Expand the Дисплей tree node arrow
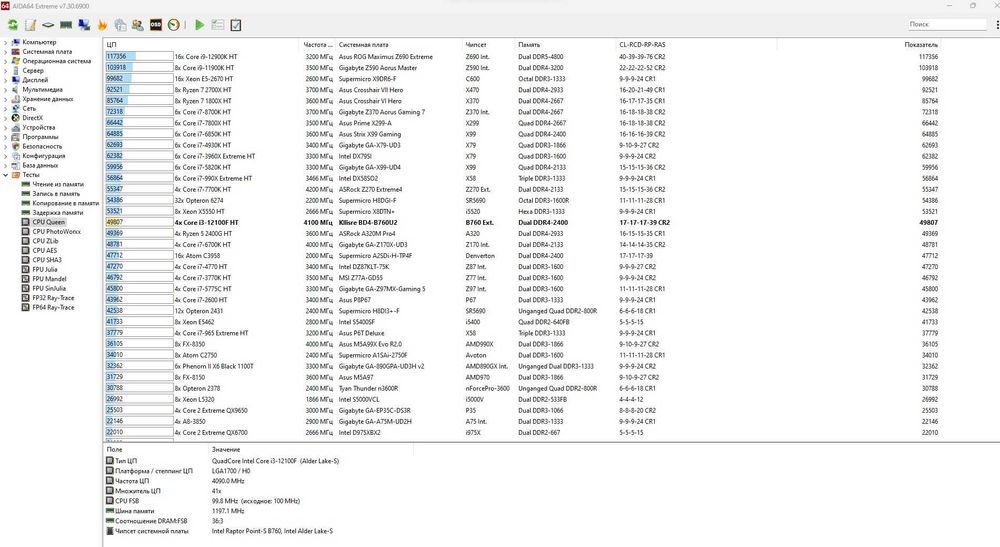Image resolution: width=1000 pixels, height=547 pixels. point(5,80)
